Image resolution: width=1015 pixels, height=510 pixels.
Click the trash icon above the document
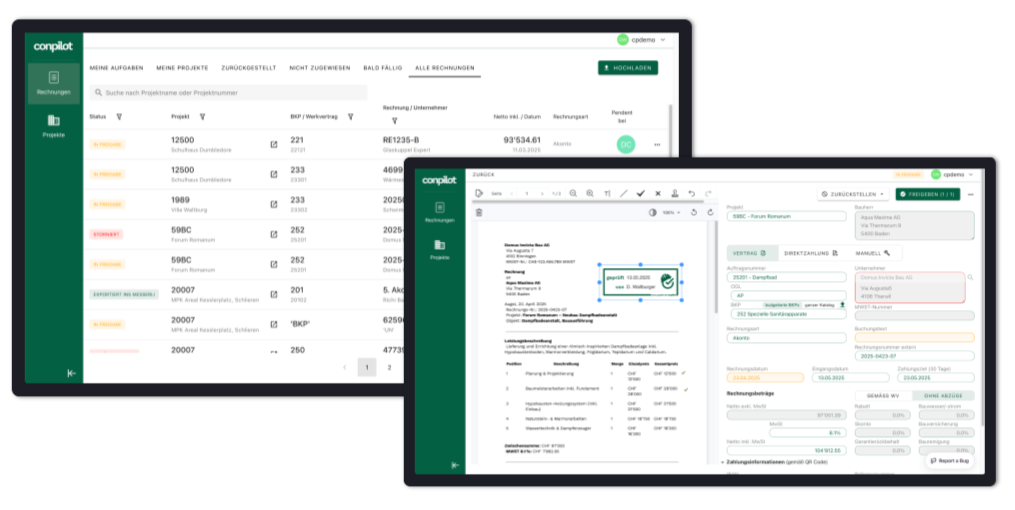pyautogui.click(x=479, y=212)
